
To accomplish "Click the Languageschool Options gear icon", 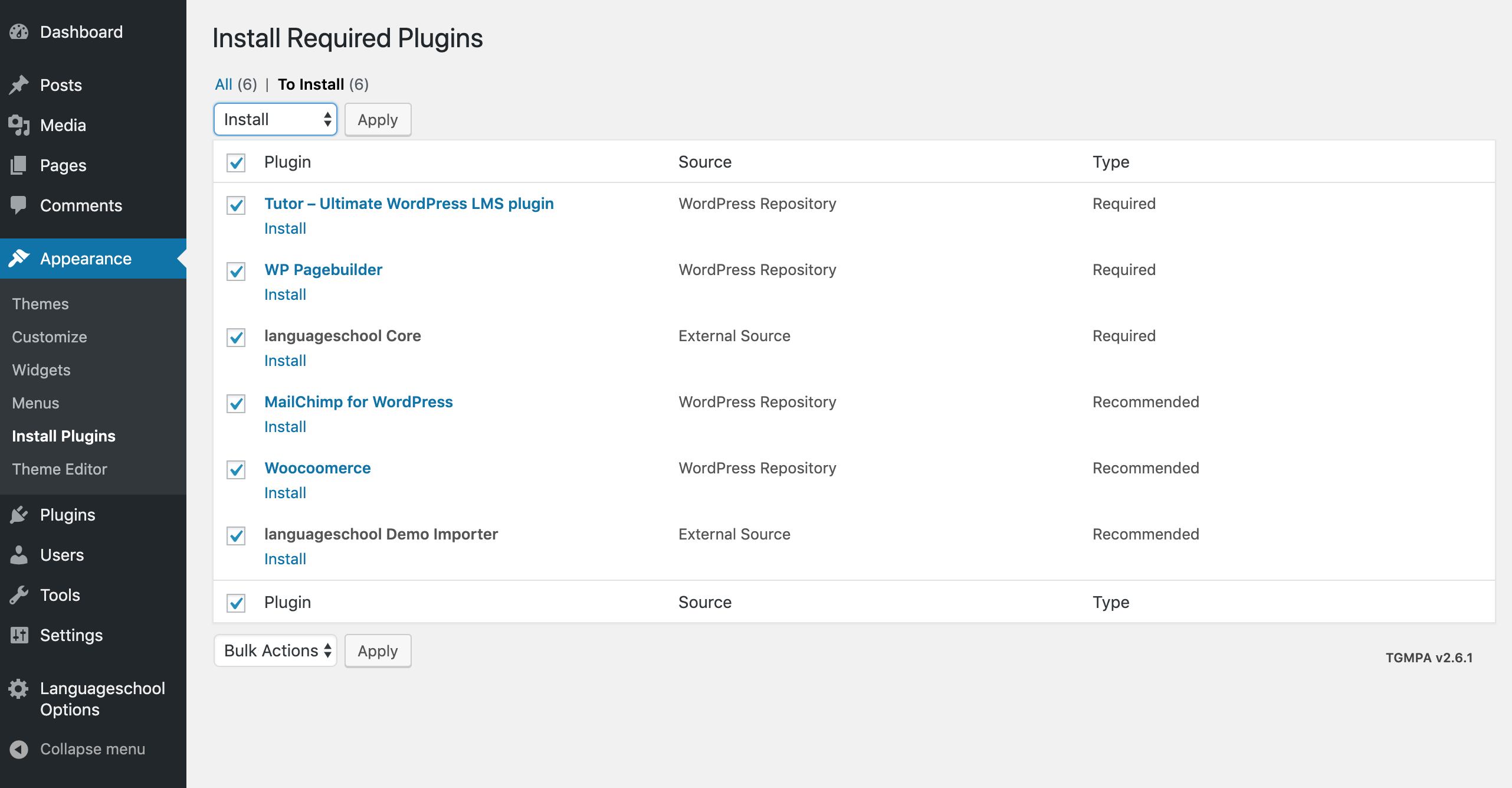I will pos(19,688).
